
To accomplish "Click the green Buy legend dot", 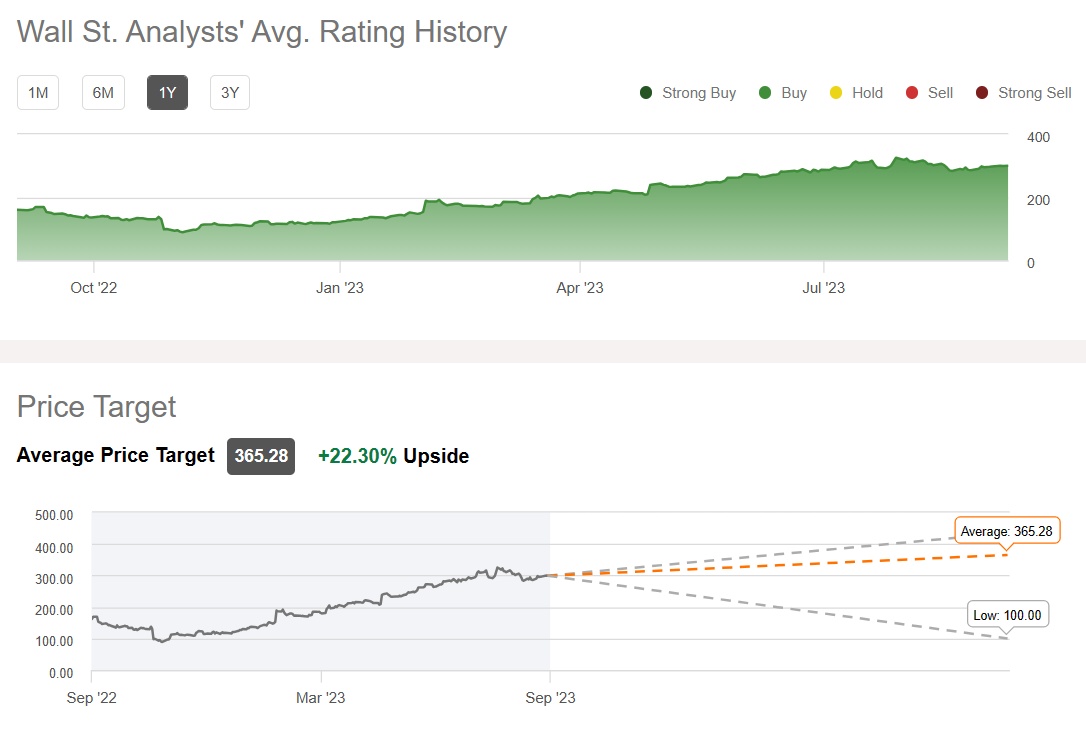I will (765, 93).
